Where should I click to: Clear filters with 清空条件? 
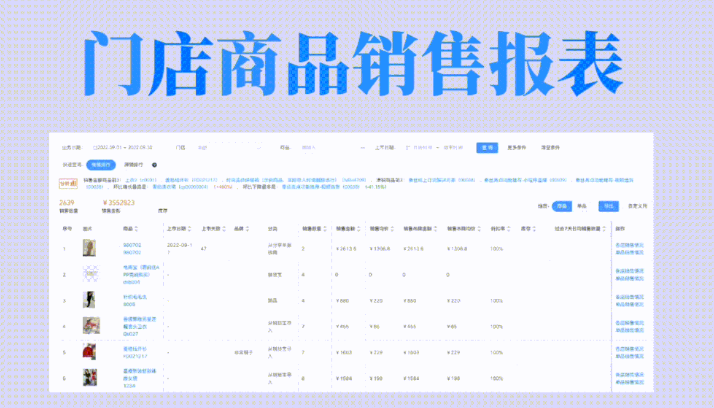pos(550,148)
